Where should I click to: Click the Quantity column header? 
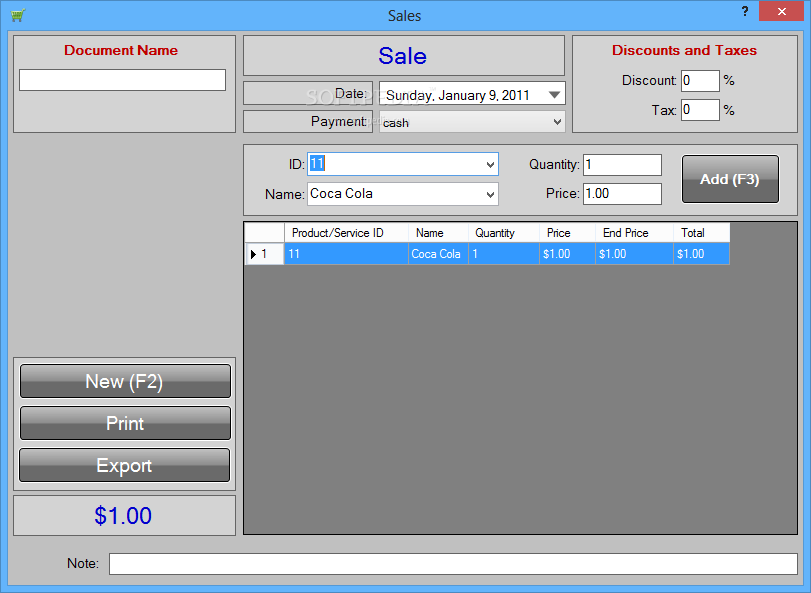(504, 233)
